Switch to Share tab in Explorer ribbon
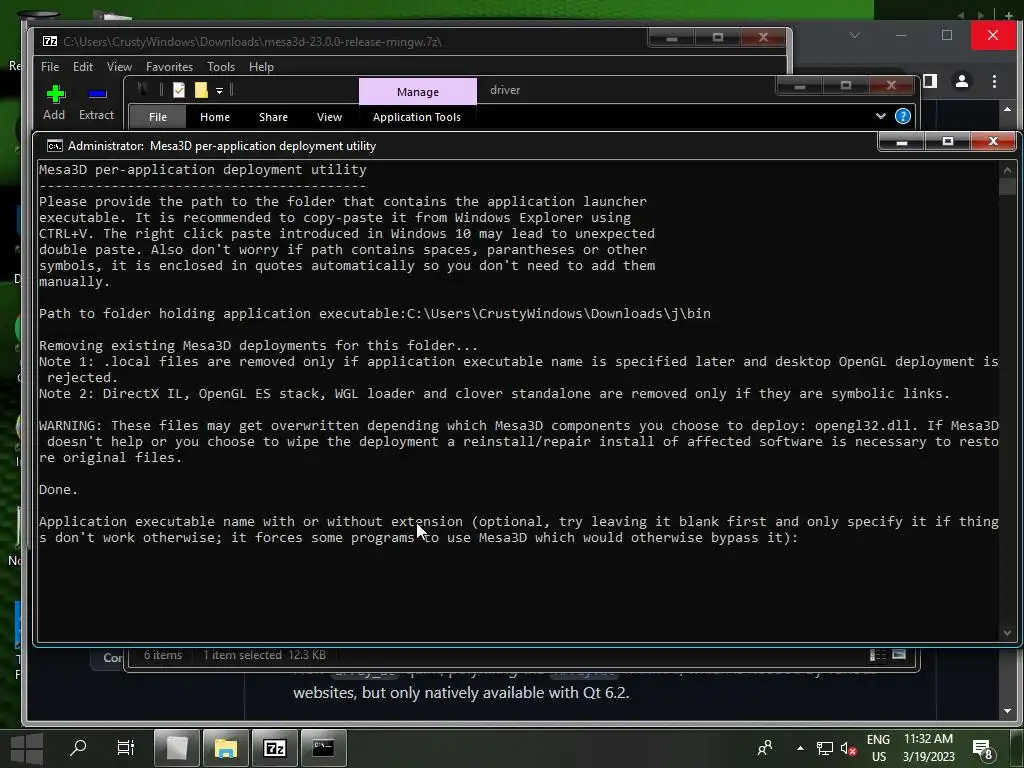 (x=273, y=117)
